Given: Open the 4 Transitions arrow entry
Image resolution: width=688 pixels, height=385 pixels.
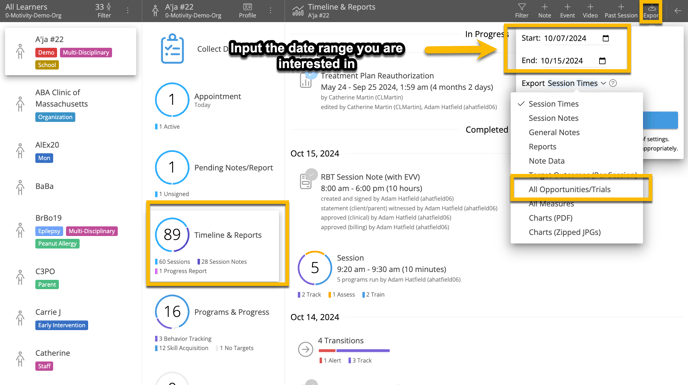Looking at the screenshot, I should point(305,349).
